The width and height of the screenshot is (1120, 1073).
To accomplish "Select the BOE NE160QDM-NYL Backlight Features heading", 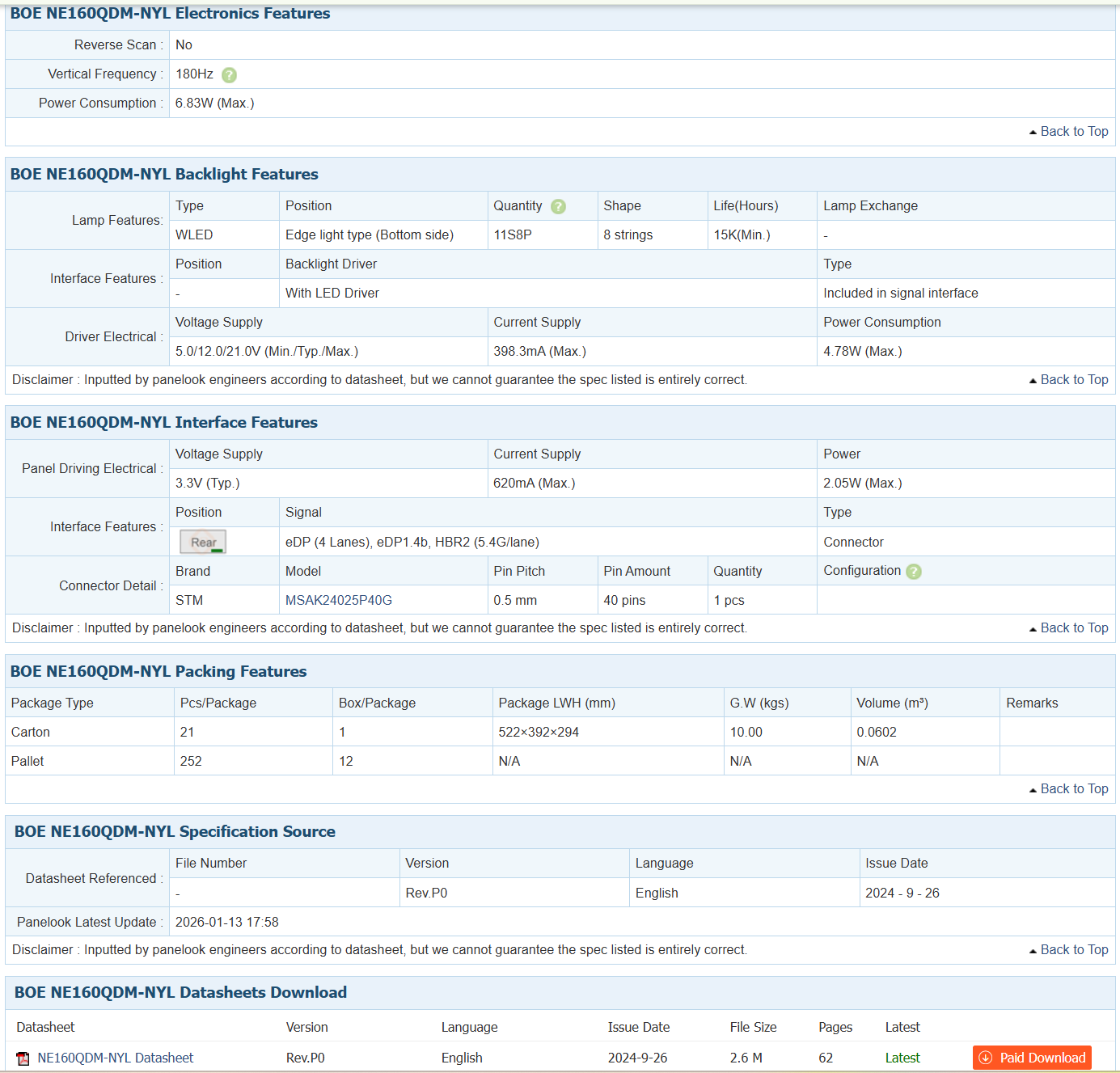I will point(164,174).
